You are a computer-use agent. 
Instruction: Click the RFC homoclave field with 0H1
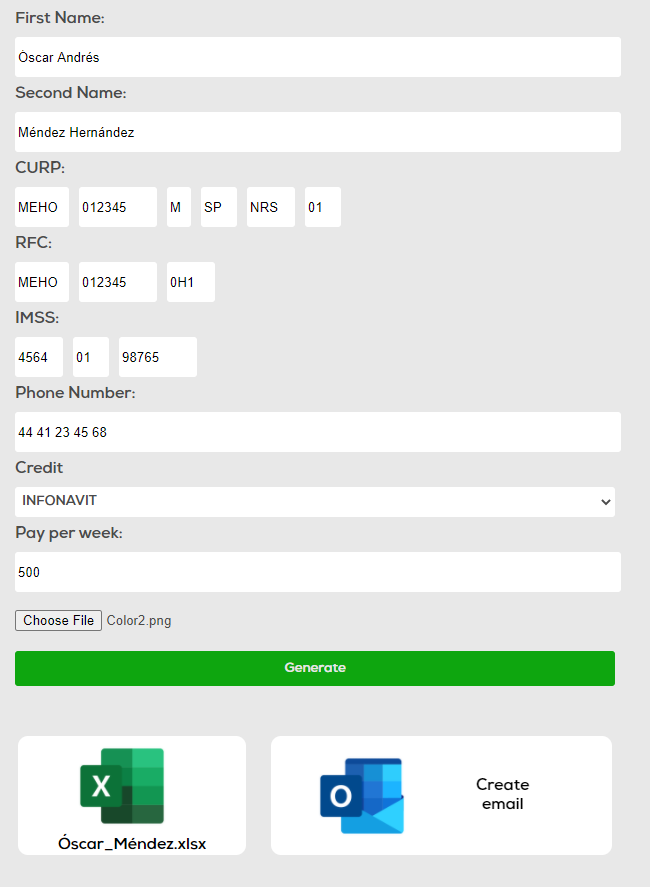[x=190, y=282]
